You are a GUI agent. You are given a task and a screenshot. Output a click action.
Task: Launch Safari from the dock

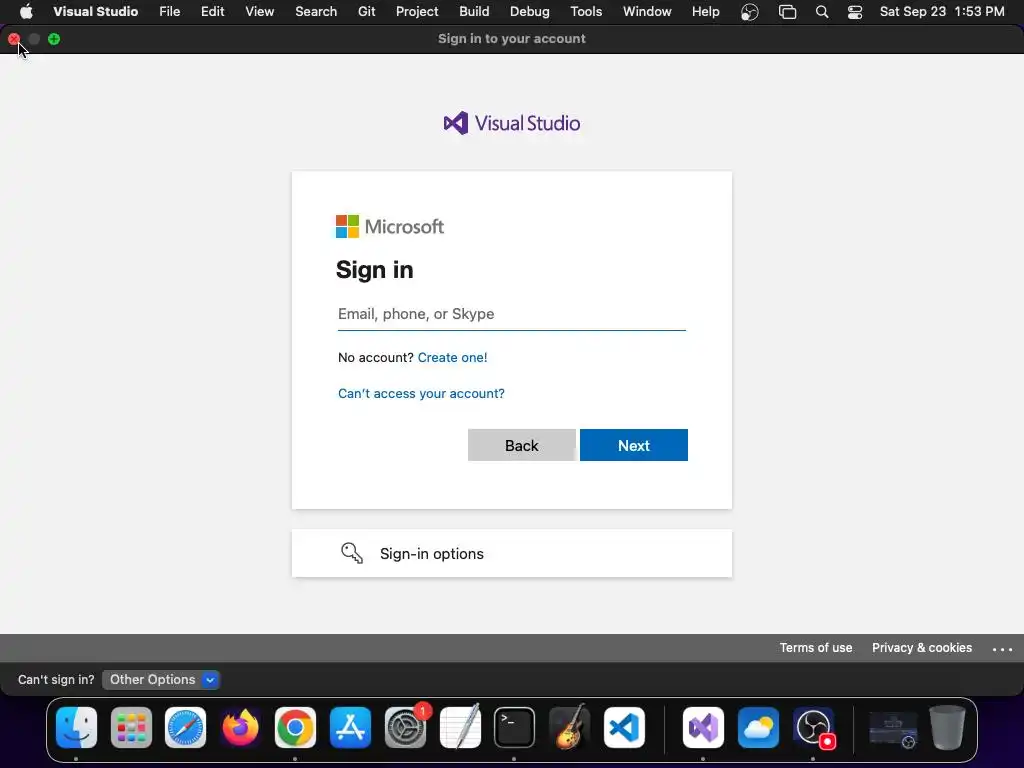pos(185,728)
